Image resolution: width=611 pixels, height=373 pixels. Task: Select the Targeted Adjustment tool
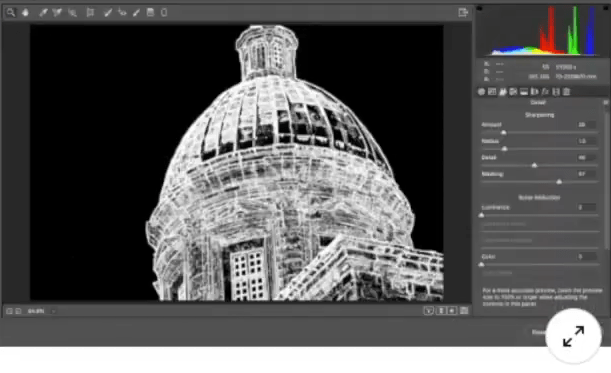72,12
